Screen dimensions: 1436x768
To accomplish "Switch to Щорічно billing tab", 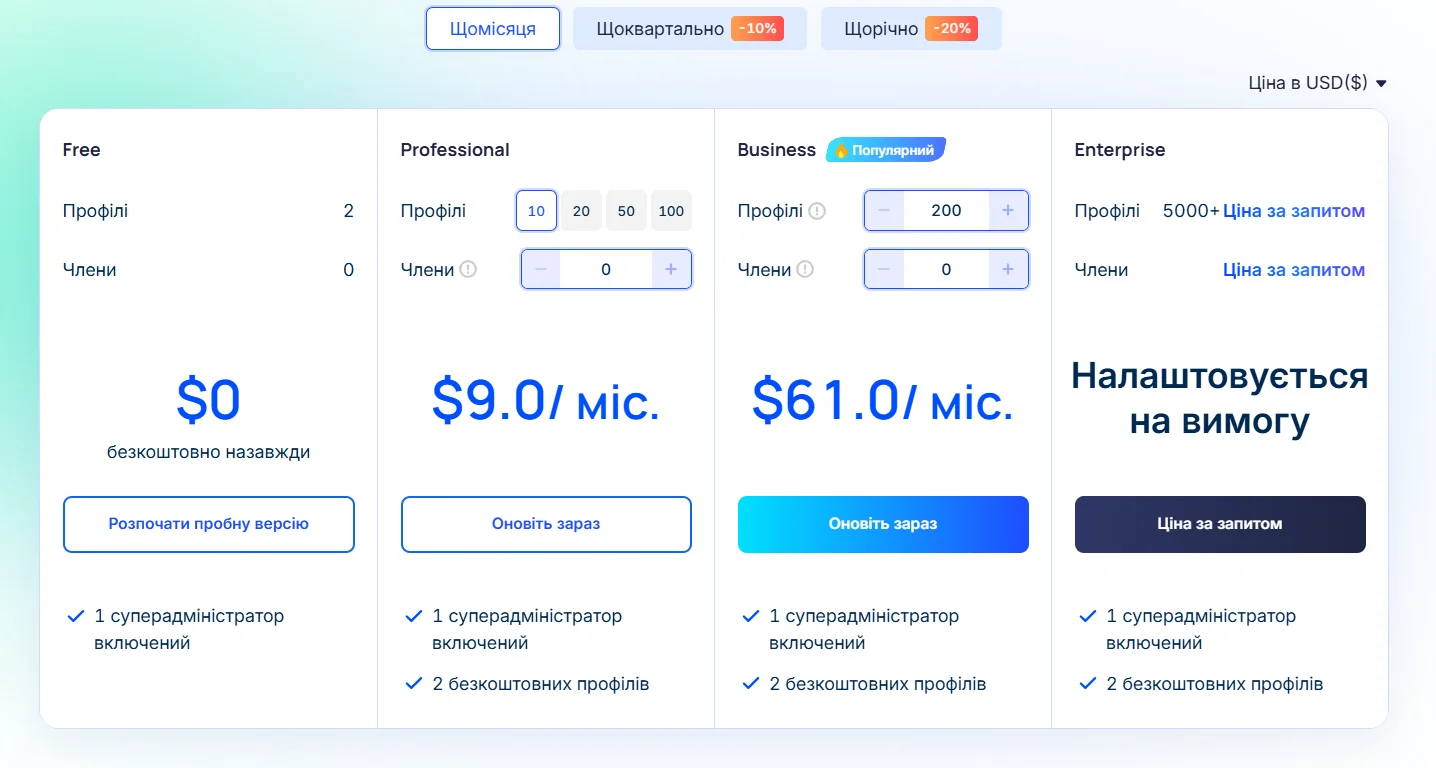I will tap(911, 28).
